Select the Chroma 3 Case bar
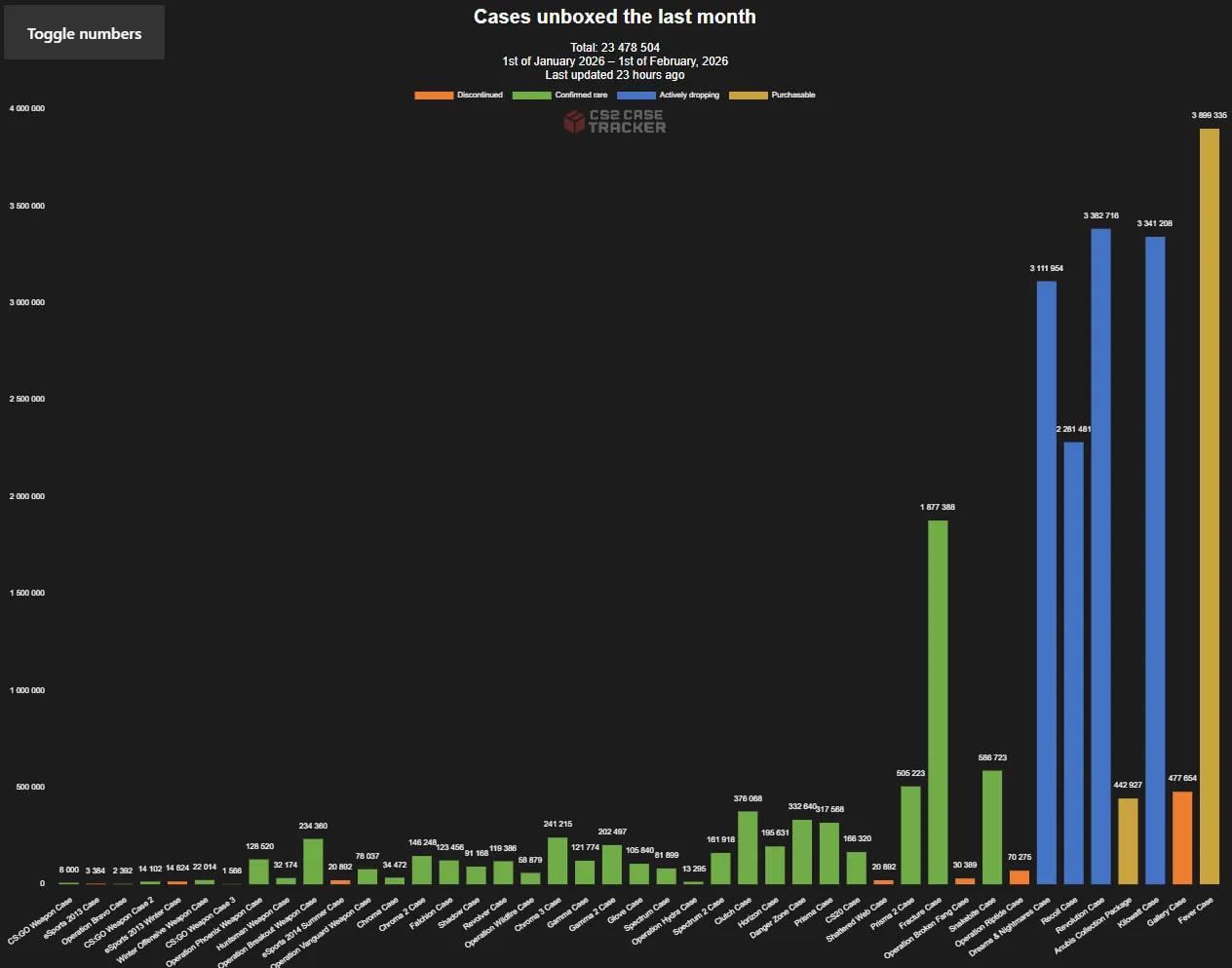 [x=558, y=860]
